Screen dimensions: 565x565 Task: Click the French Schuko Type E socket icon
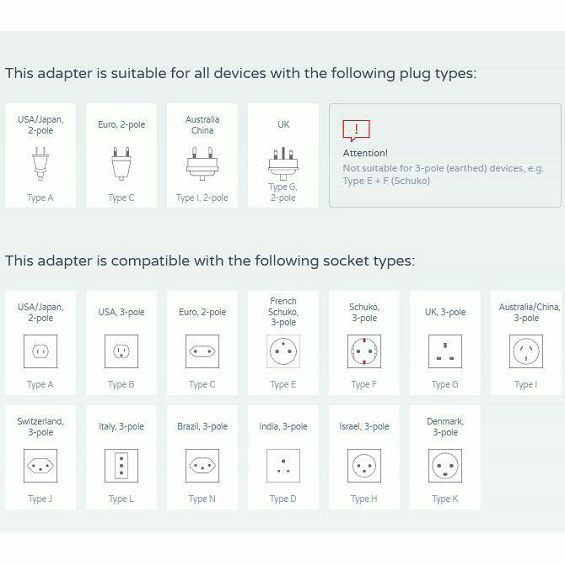[x=283, y=351]
